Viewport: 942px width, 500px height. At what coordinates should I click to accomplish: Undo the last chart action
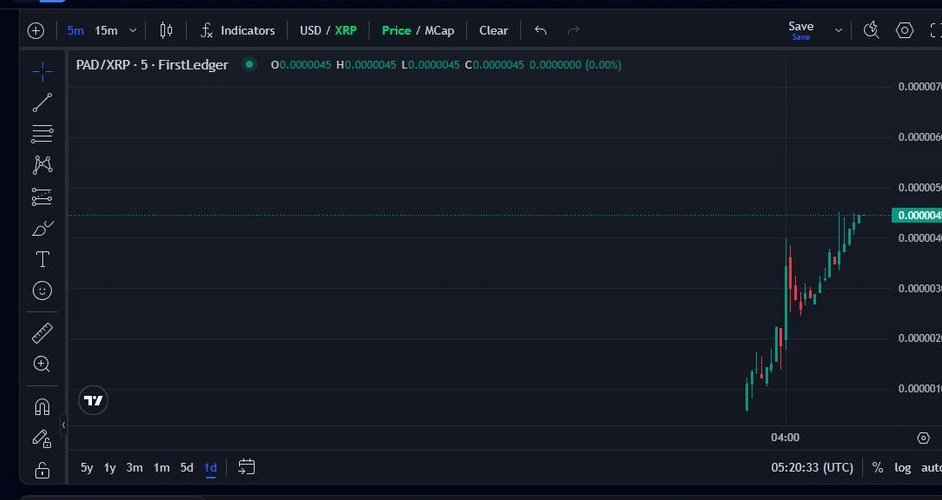[541, 31]
